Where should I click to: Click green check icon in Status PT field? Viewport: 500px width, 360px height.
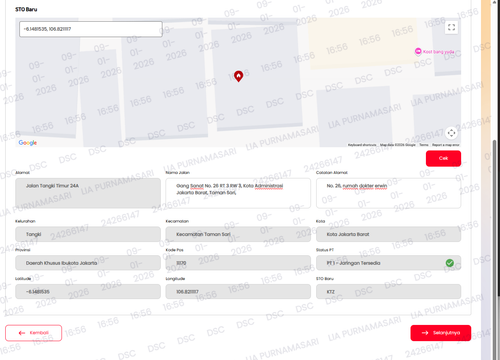point(450,263)
